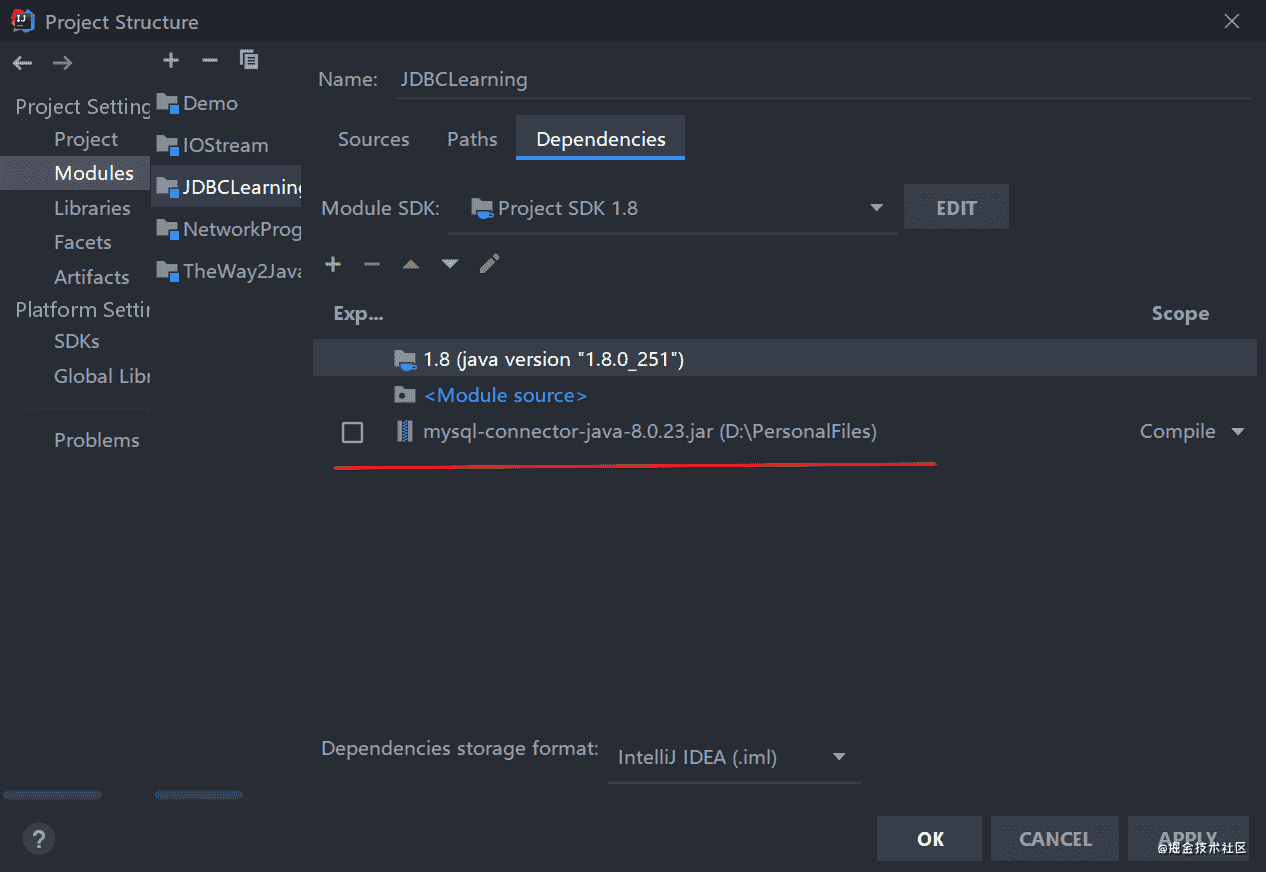
Task: Select the Libraries item in sidebar
Action: point(92,208)
